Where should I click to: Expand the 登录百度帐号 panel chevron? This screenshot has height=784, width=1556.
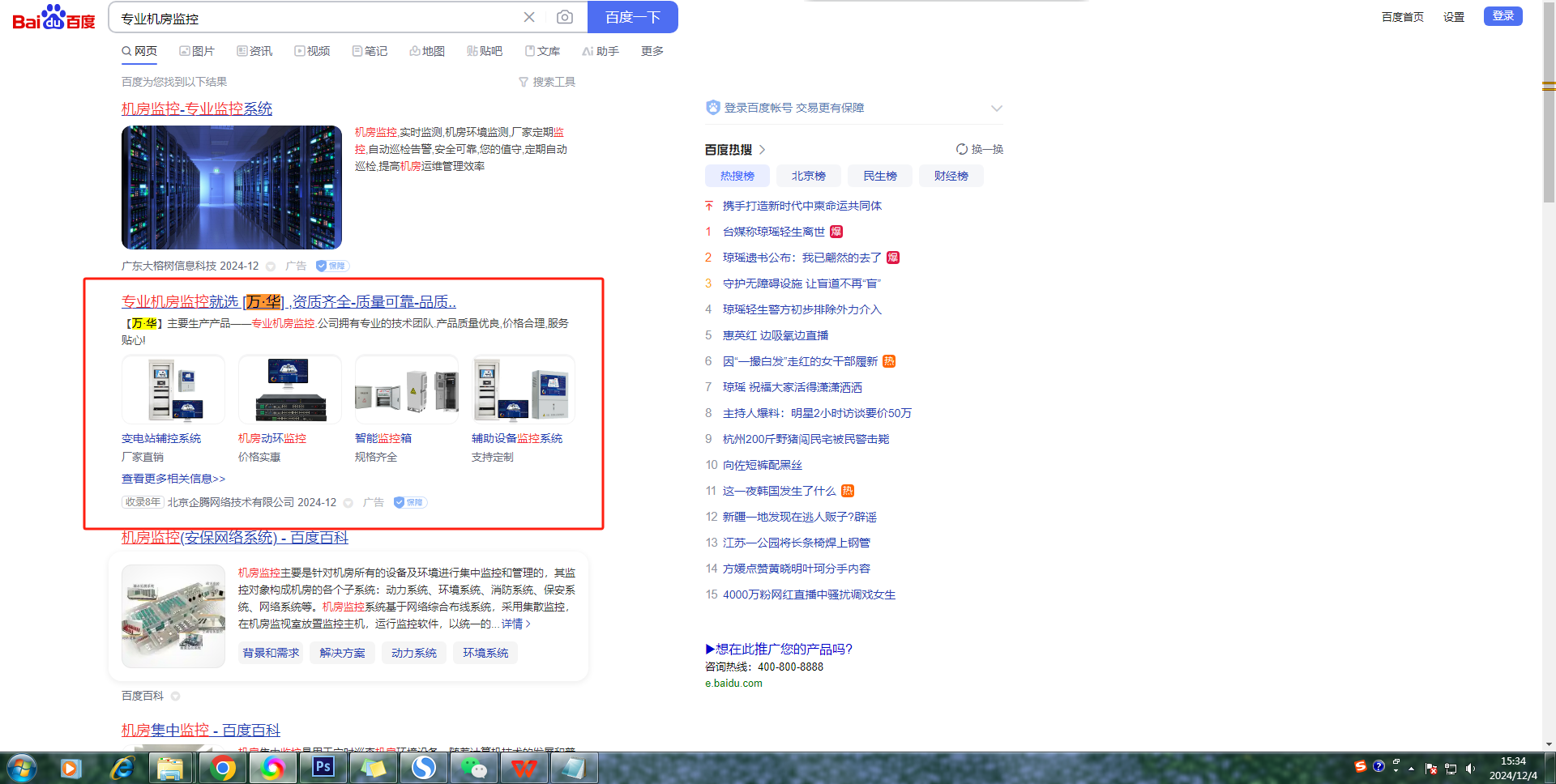tap(997, 108)
